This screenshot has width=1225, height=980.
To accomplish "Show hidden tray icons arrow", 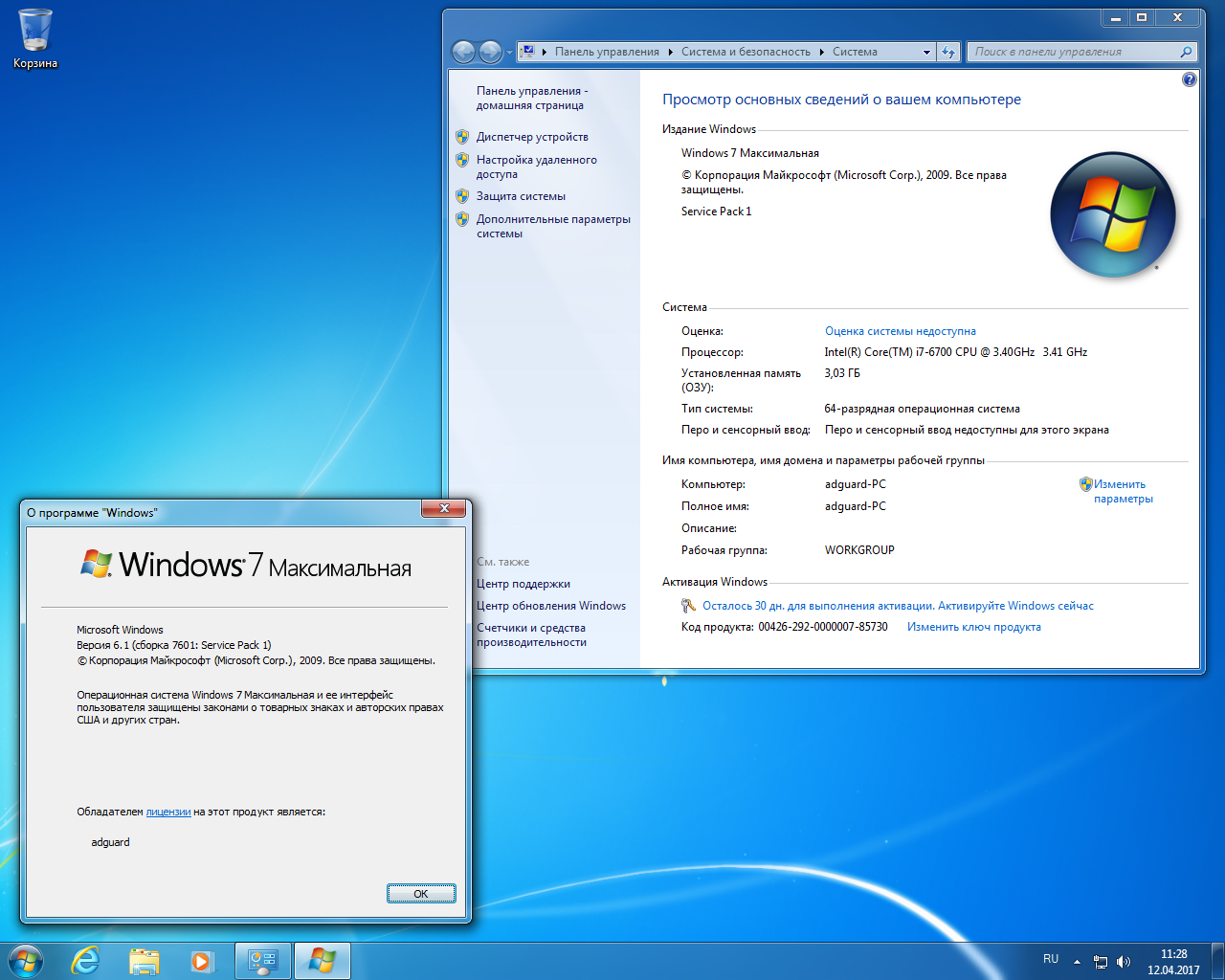I will (1077, 962).
